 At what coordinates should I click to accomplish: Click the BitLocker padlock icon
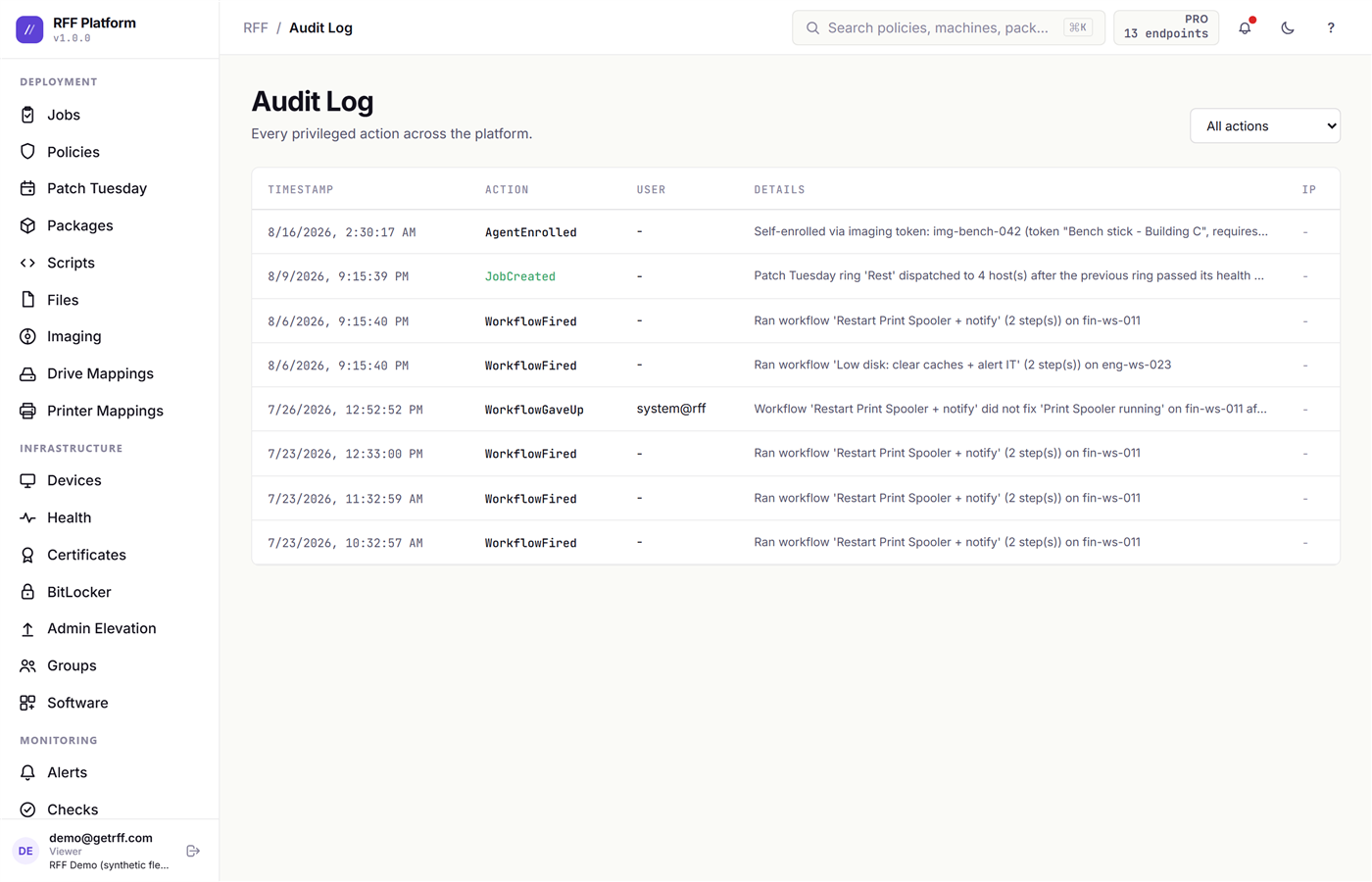pos(27,592)
